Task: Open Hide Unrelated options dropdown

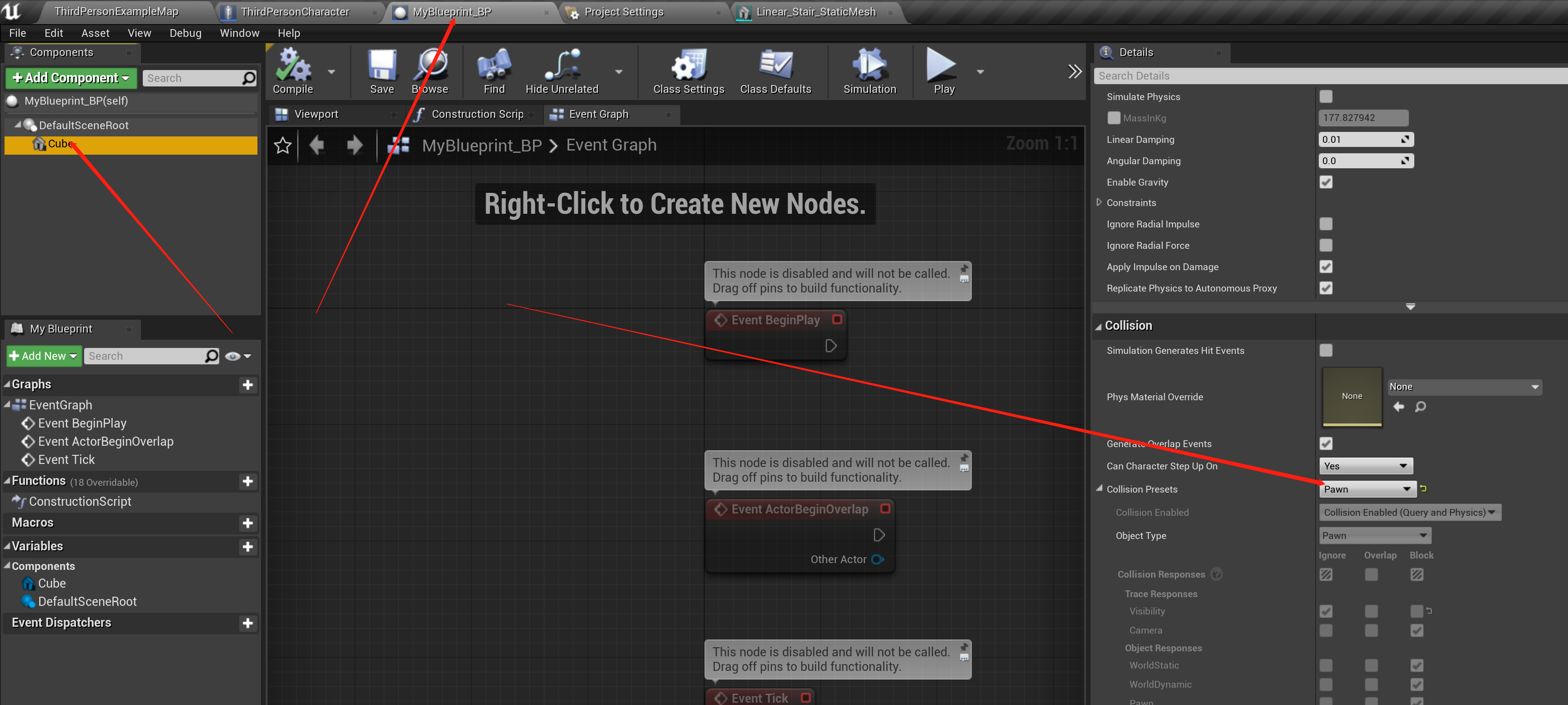Action: coord(619,72)
